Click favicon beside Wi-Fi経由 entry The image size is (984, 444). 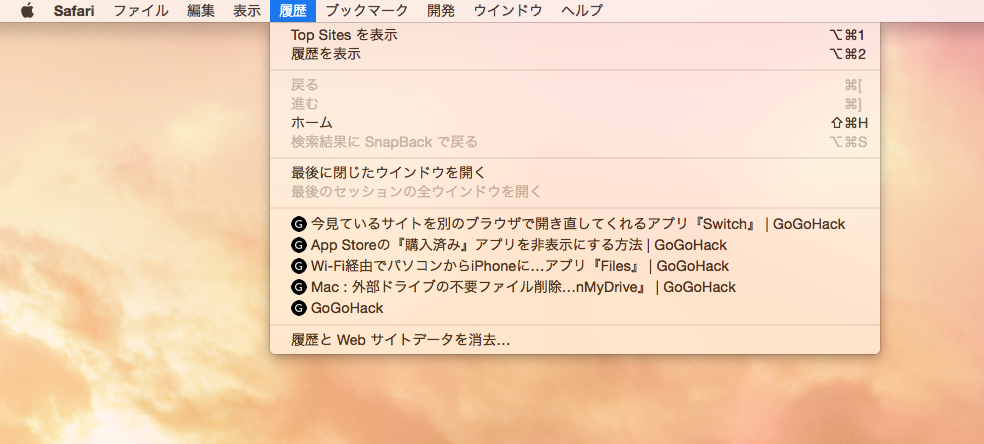pos(299,266)
